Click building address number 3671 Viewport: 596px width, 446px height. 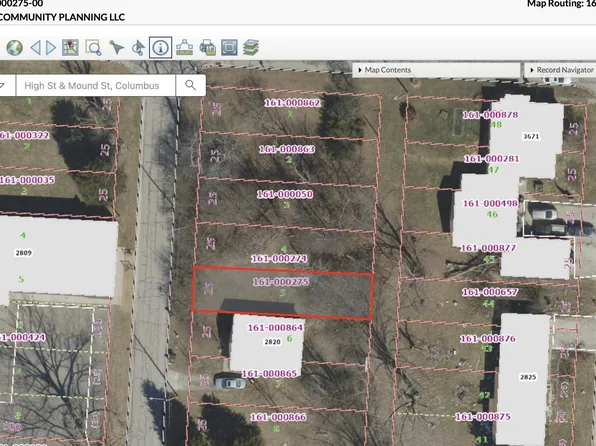[x=531, y=136]
